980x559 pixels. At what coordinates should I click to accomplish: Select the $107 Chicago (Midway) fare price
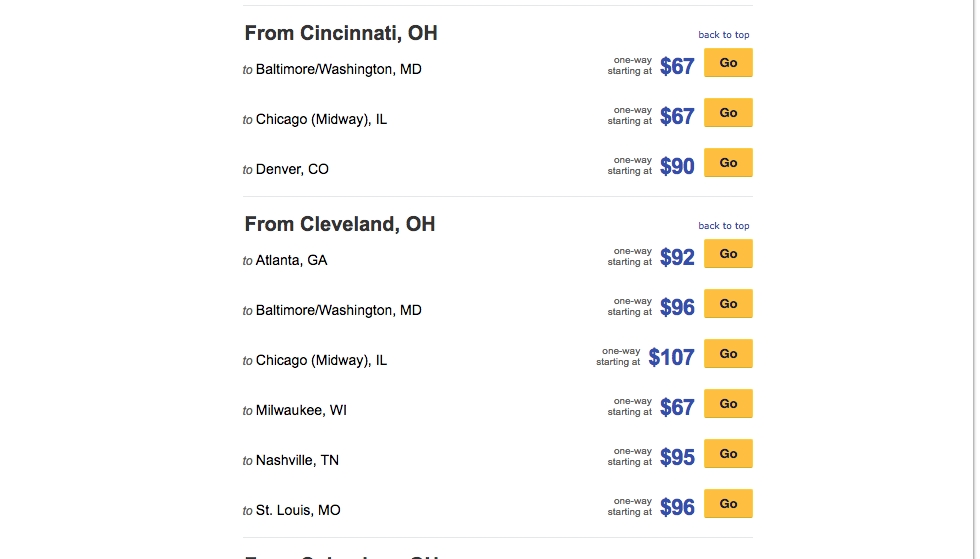[671, 358]
